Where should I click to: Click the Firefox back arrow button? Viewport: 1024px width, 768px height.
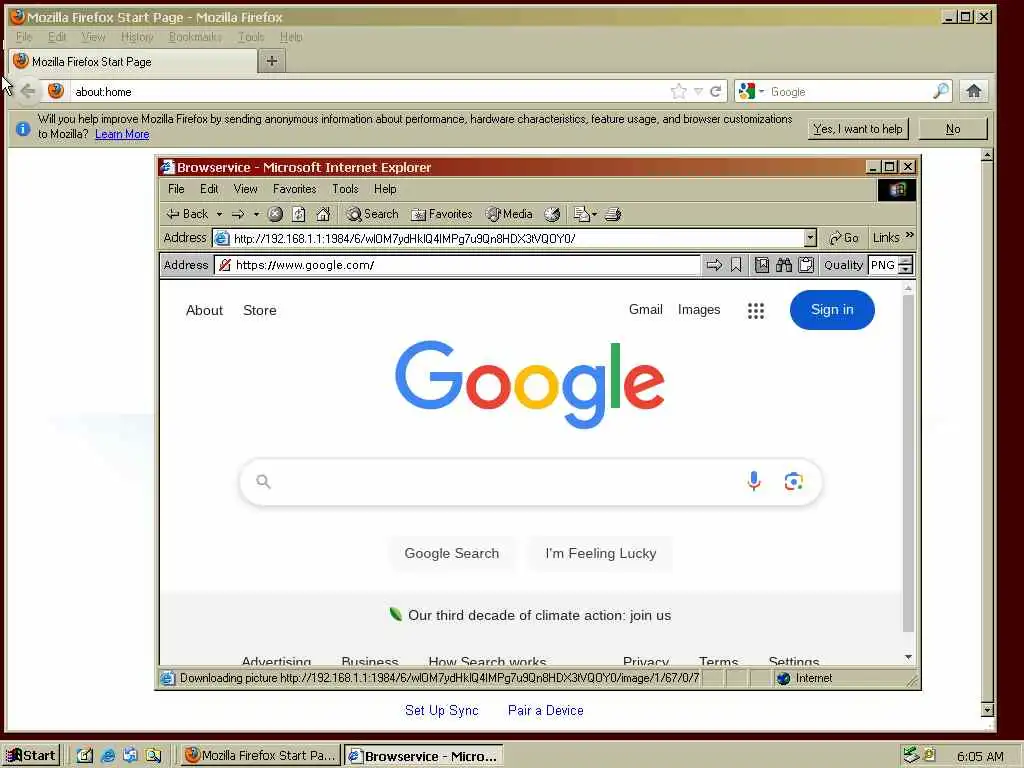click(x=27, y=91)
